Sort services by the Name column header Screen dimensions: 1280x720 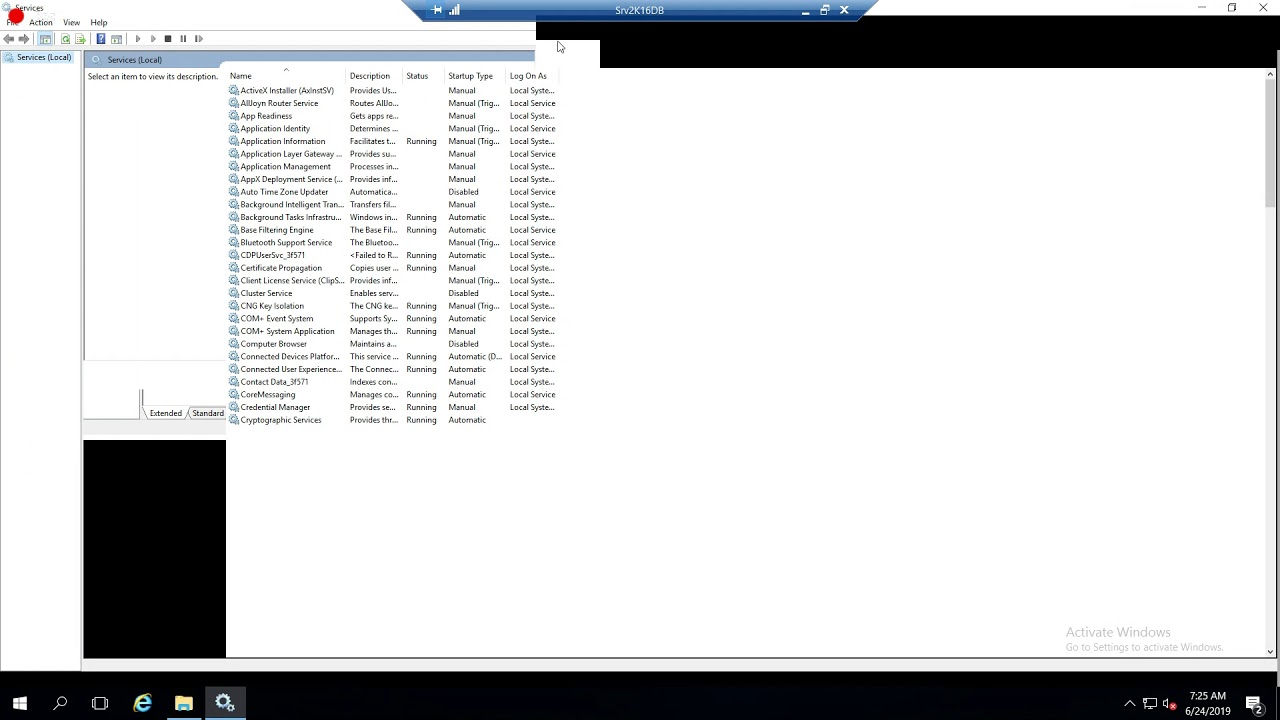(x=286, y=76)
